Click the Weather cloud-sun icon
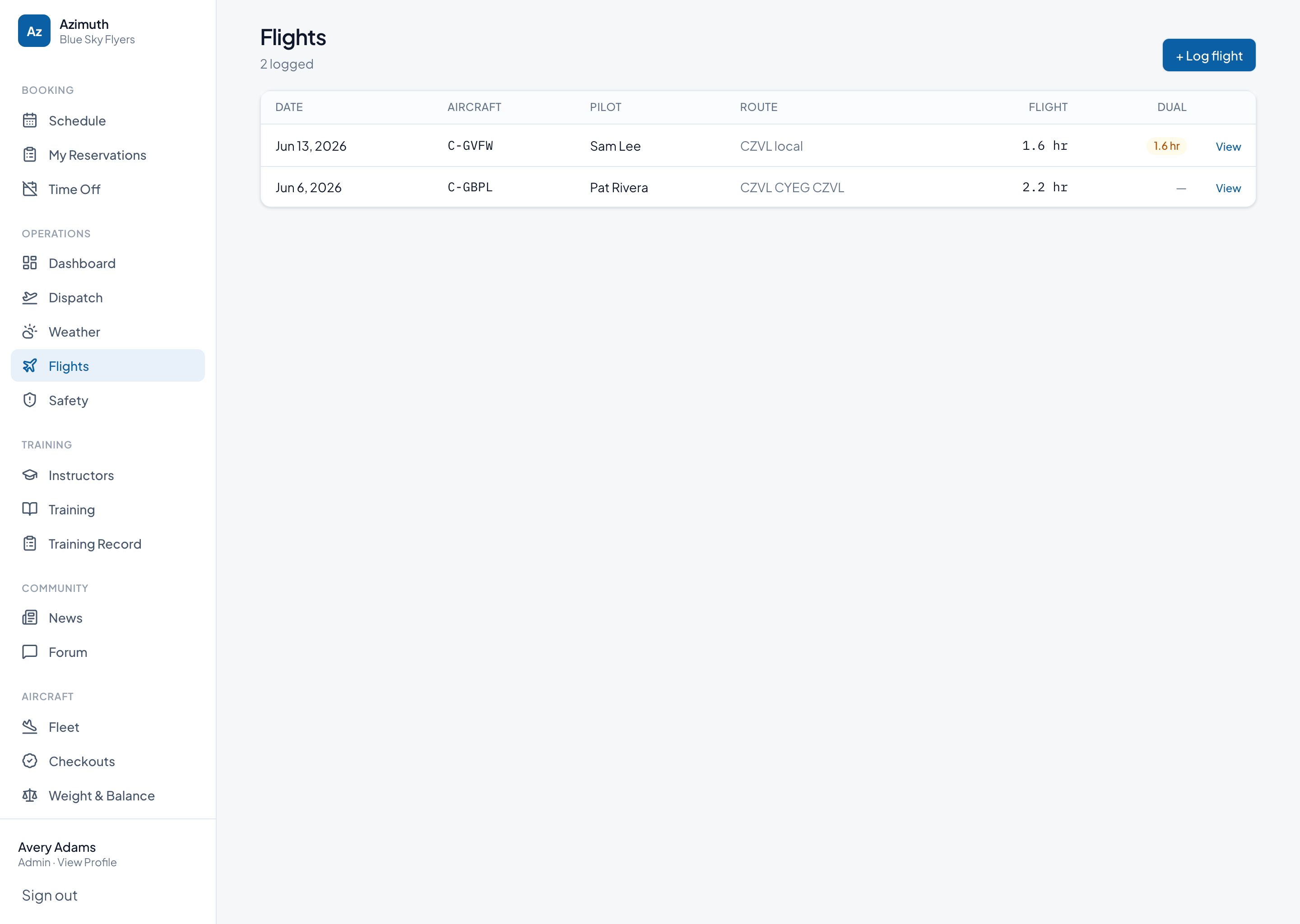Image resolution: width=1300 pixels, height=924 pixels. (30, 332)
